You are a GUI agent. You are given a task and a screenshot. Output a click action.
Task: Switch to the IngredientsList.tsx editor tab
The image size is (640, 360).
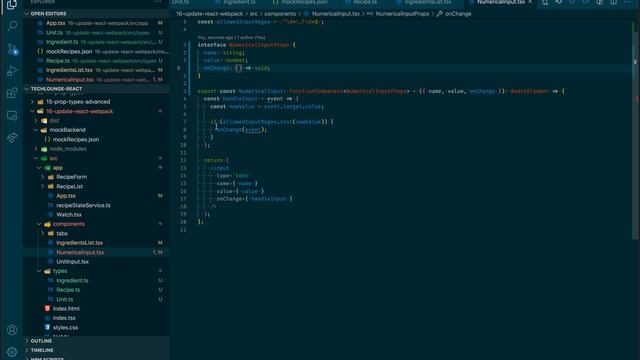click(x=424, y=2)
